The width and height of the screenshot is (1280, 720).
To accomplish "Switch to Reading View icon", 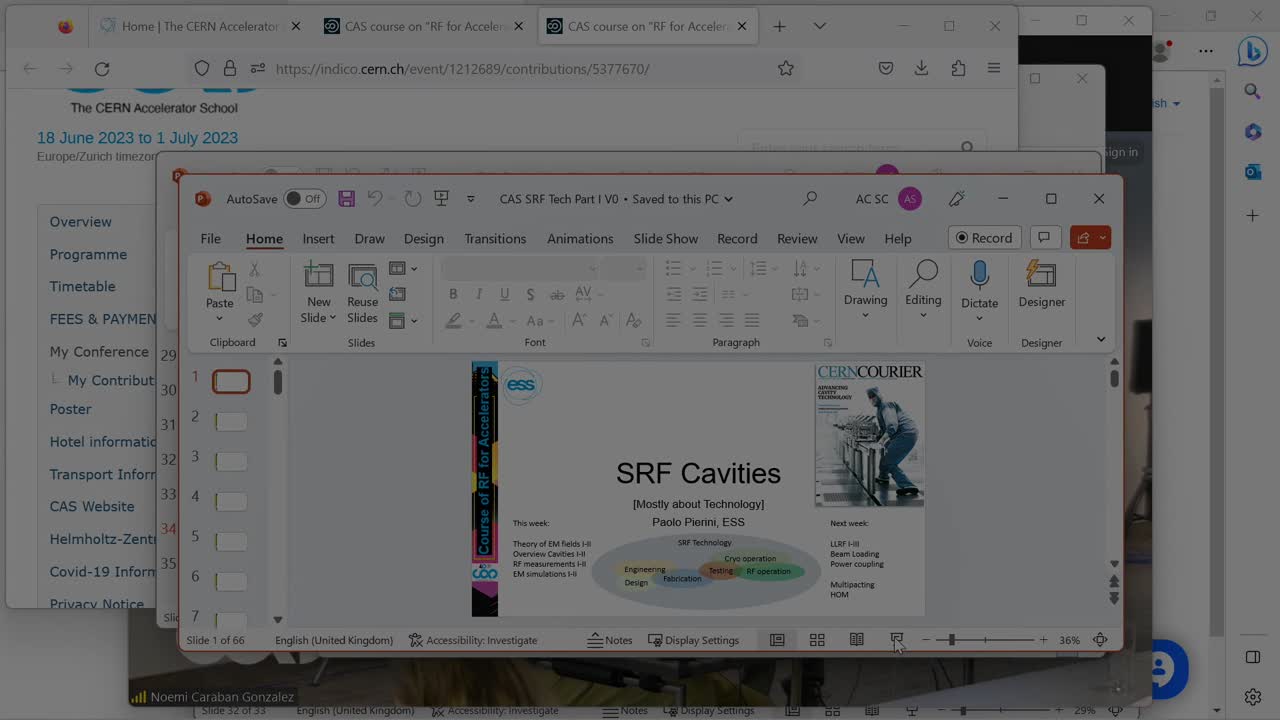I will [857, 640].
